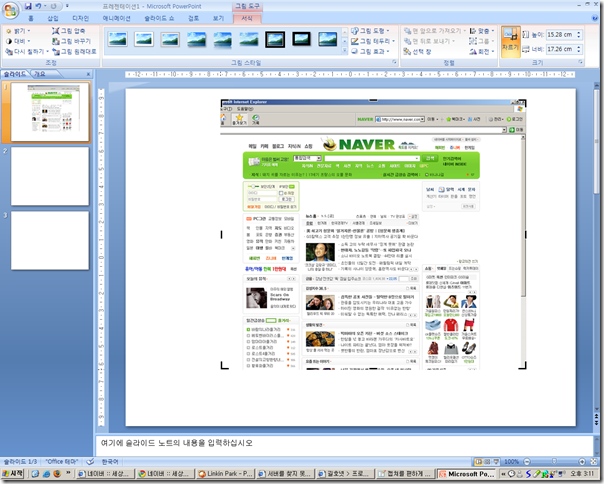Click 맨 앞으로 가져오기 bring to front
The height and width of the screenshot is (484, 604).
point(435,30)
